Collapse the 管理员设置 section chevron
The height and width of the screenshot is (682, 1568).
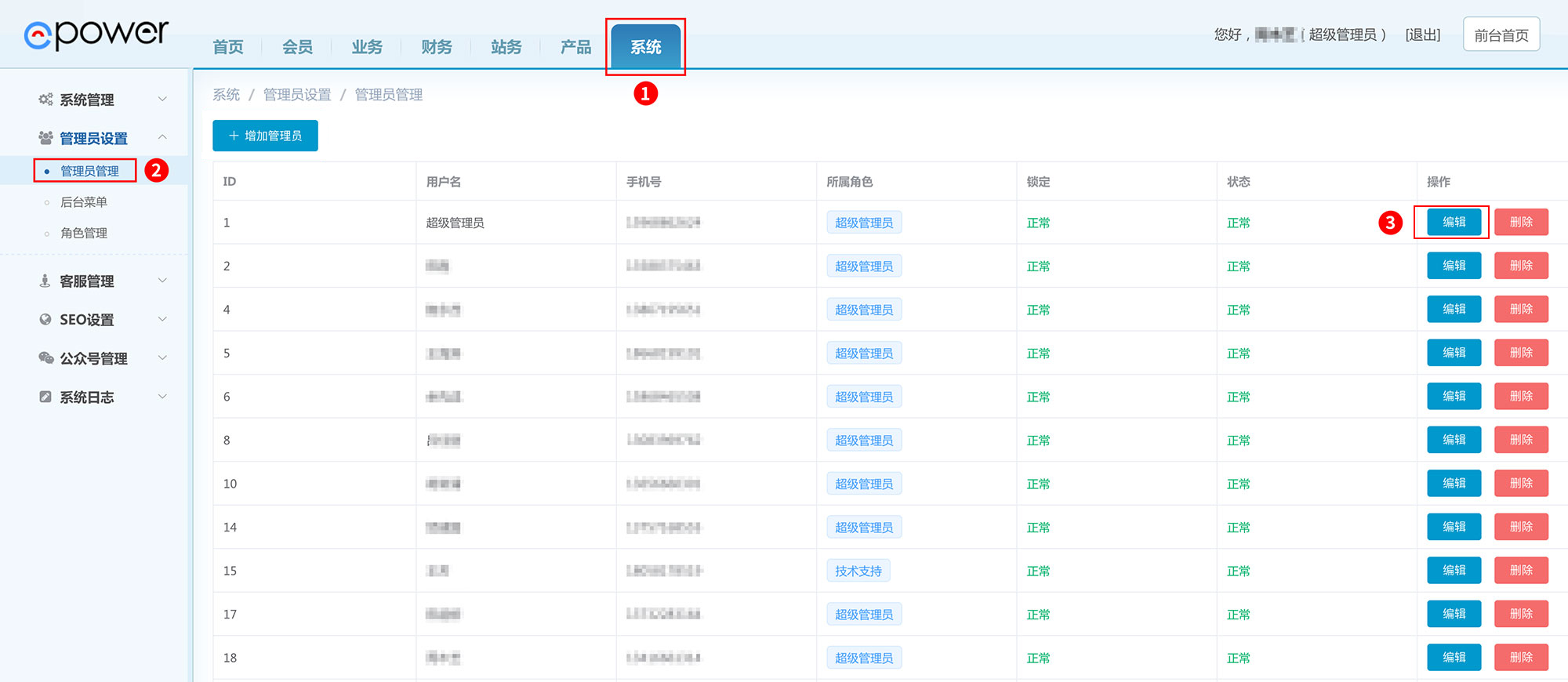(x=162, y=137)
